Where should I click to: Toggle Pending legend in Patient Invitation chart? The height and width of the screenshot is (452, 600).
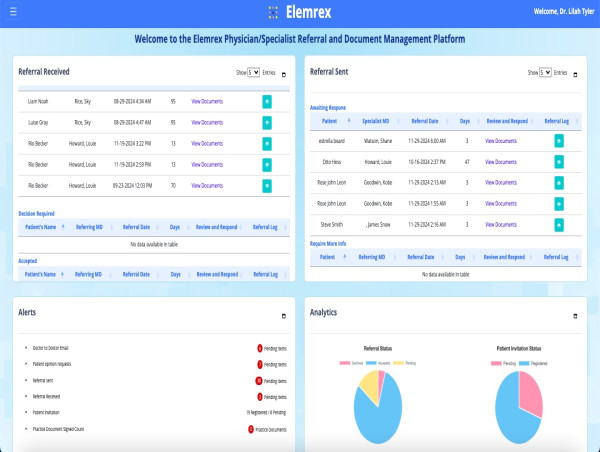504,364
